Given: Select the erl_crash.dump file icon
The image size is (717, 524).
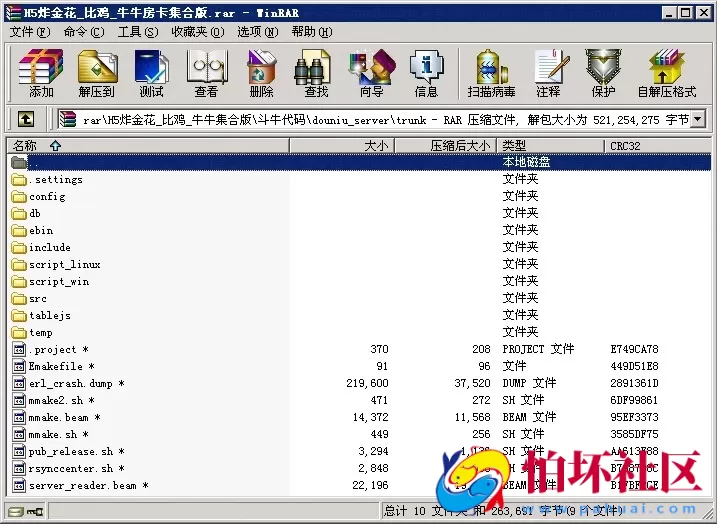Looking at the screenshot, I should coord(19,383).
